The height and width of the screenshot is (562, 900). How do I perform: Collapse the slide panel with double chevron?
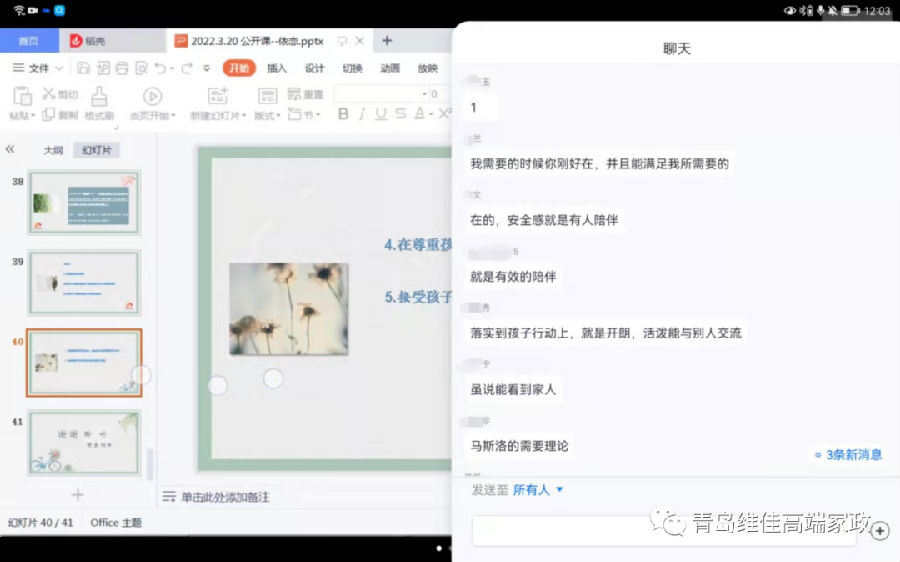10,149
